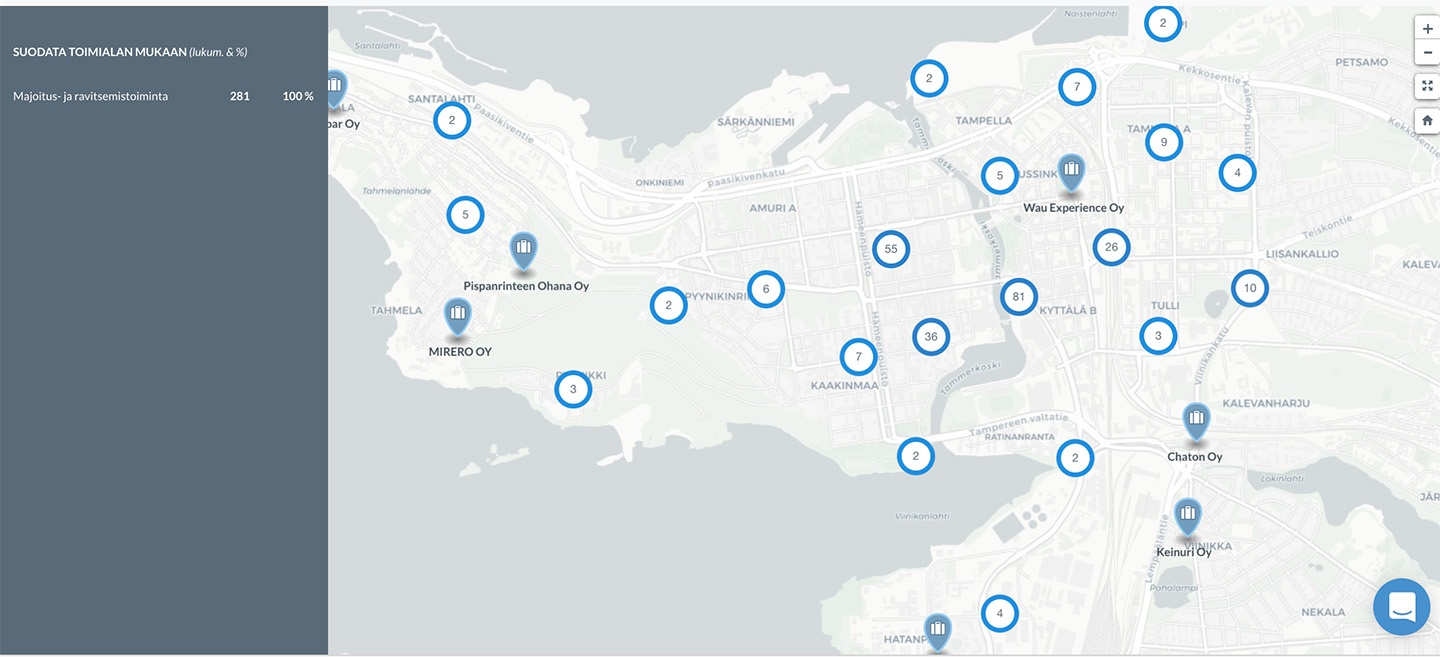1440x657 pixels.
Task: Open the chat support widget
Action: 1401,606
